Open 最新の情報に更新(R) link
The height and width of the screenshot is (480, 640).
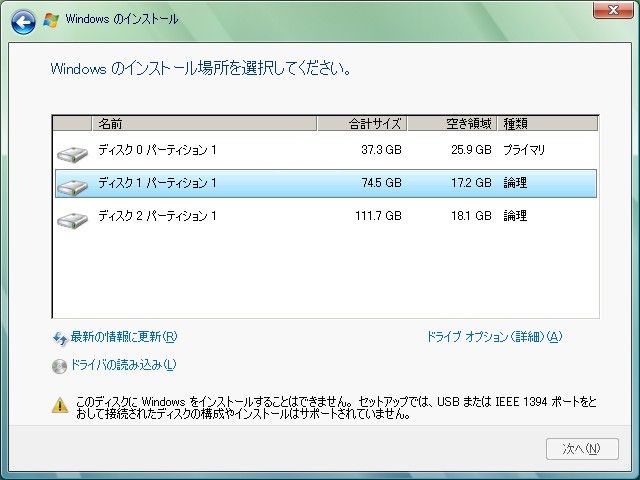tap(123, 337)
